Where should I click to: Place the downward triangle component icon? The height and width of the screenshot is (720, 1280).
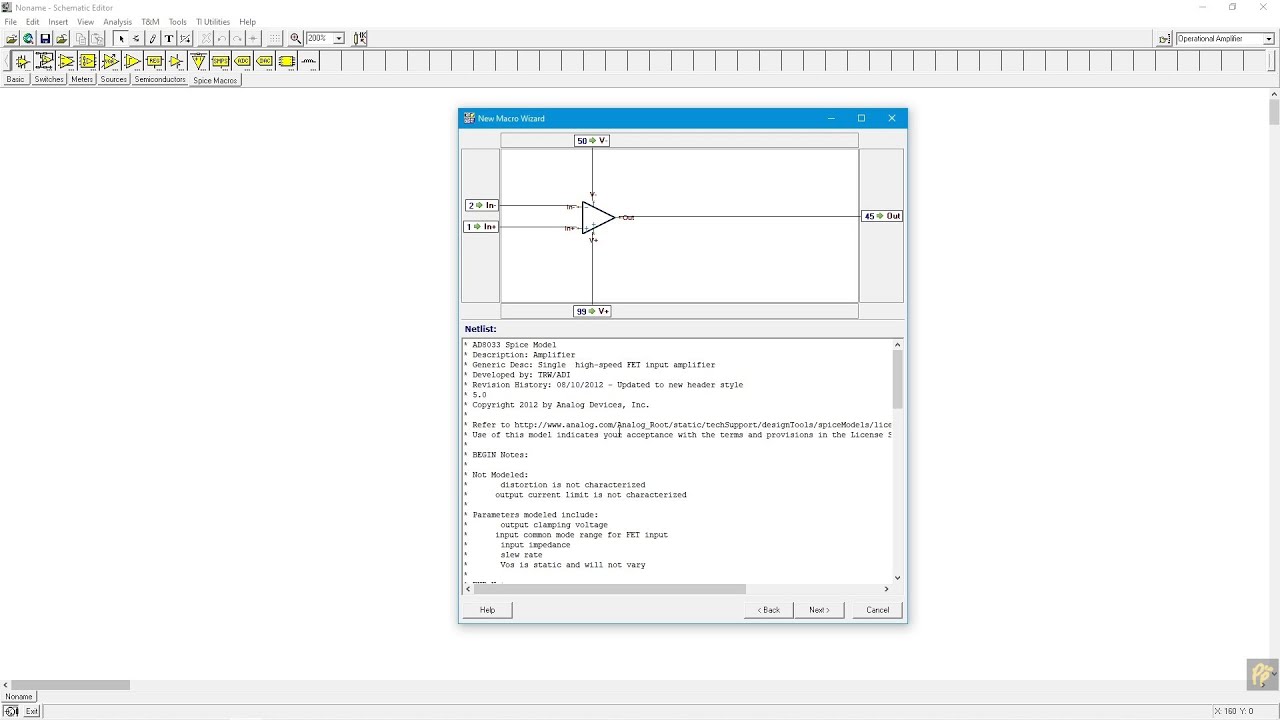coord(198,61)
